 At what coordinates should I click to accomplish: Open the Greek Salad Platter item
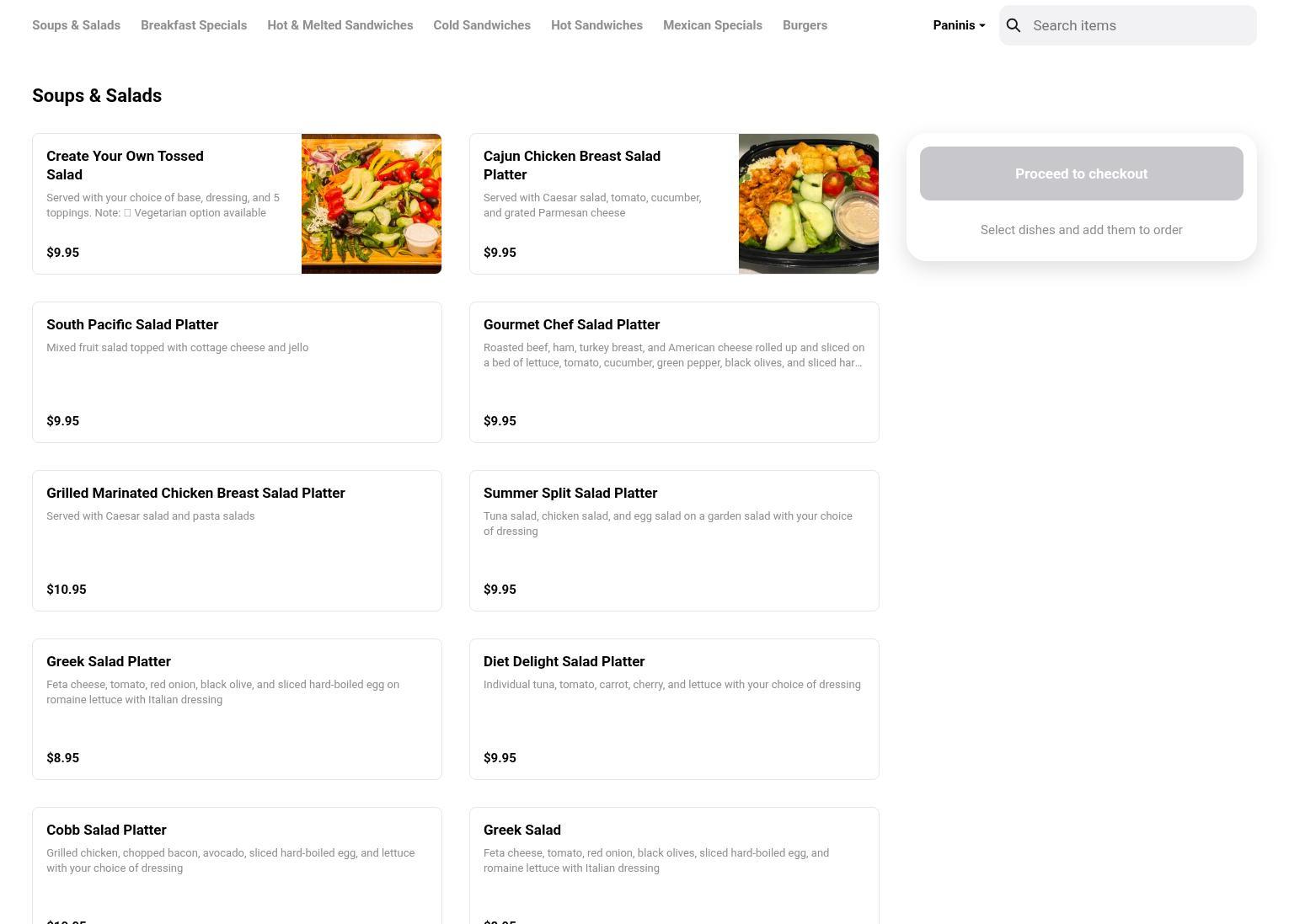(237, 709)
